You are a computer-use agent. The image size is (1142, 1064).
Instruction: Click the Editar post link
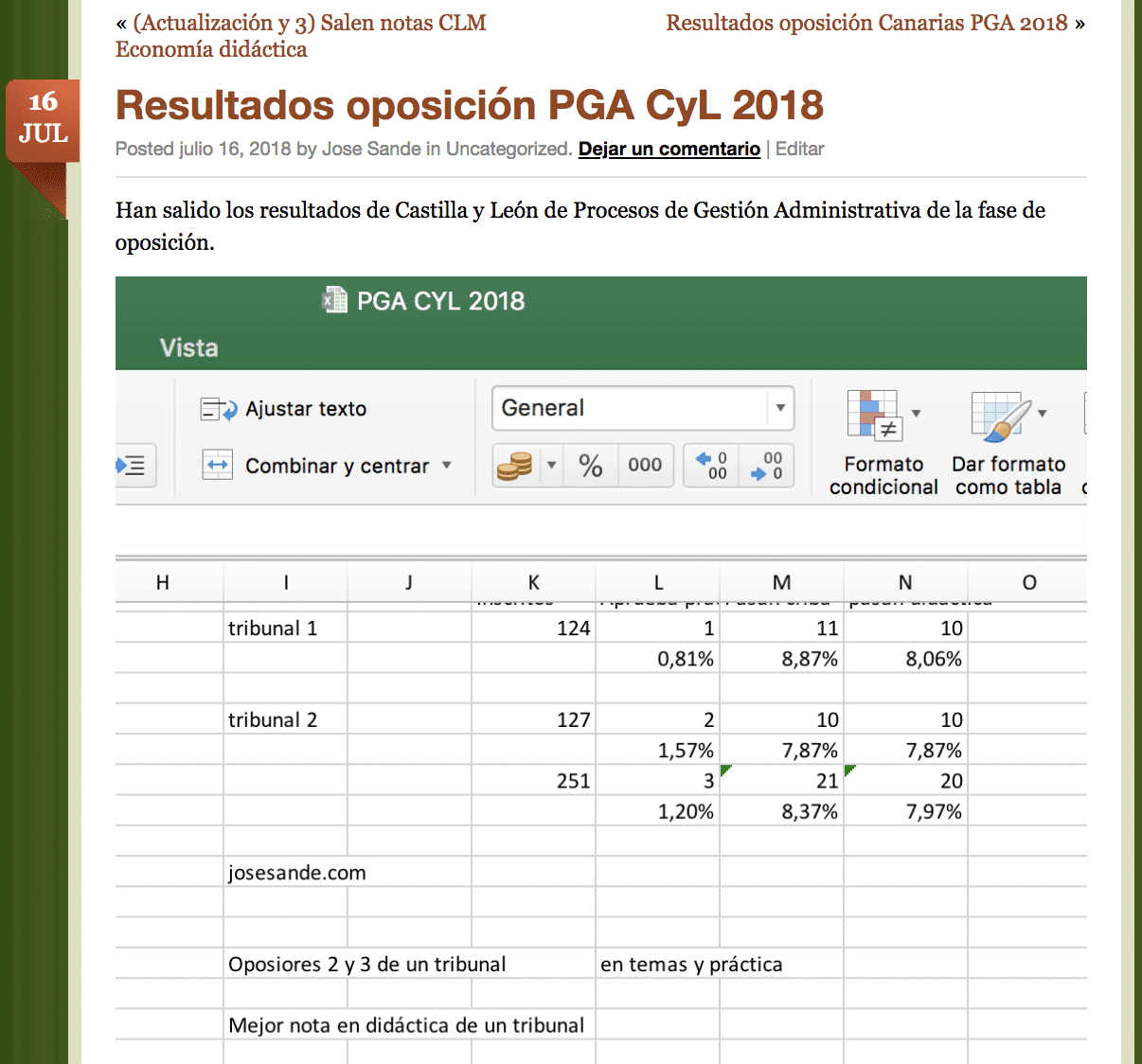point(799,149)
